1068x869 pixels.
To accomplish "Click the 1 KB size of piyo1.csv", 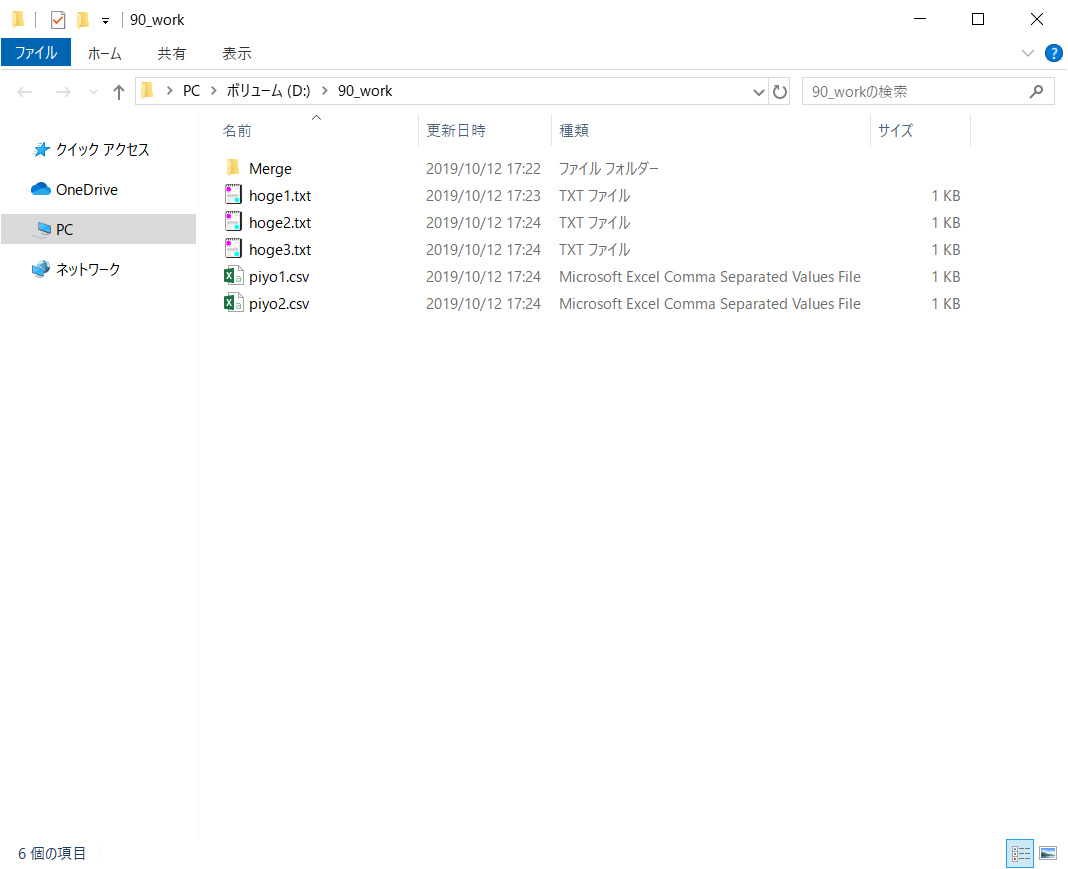I will click(x=945, y=277).
